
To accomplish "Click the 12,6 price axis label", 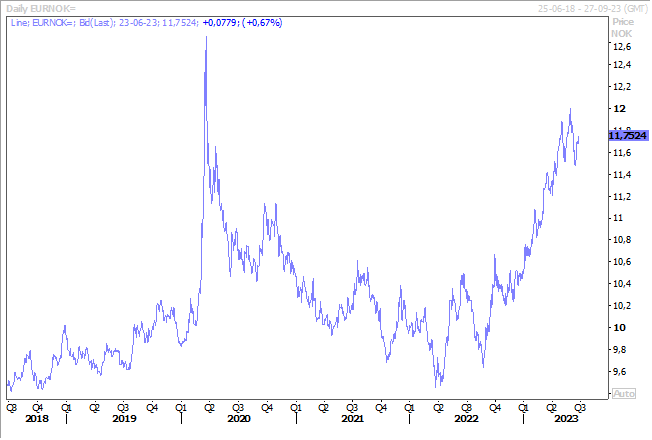I will pyautogui.click(x=622, y=47).
